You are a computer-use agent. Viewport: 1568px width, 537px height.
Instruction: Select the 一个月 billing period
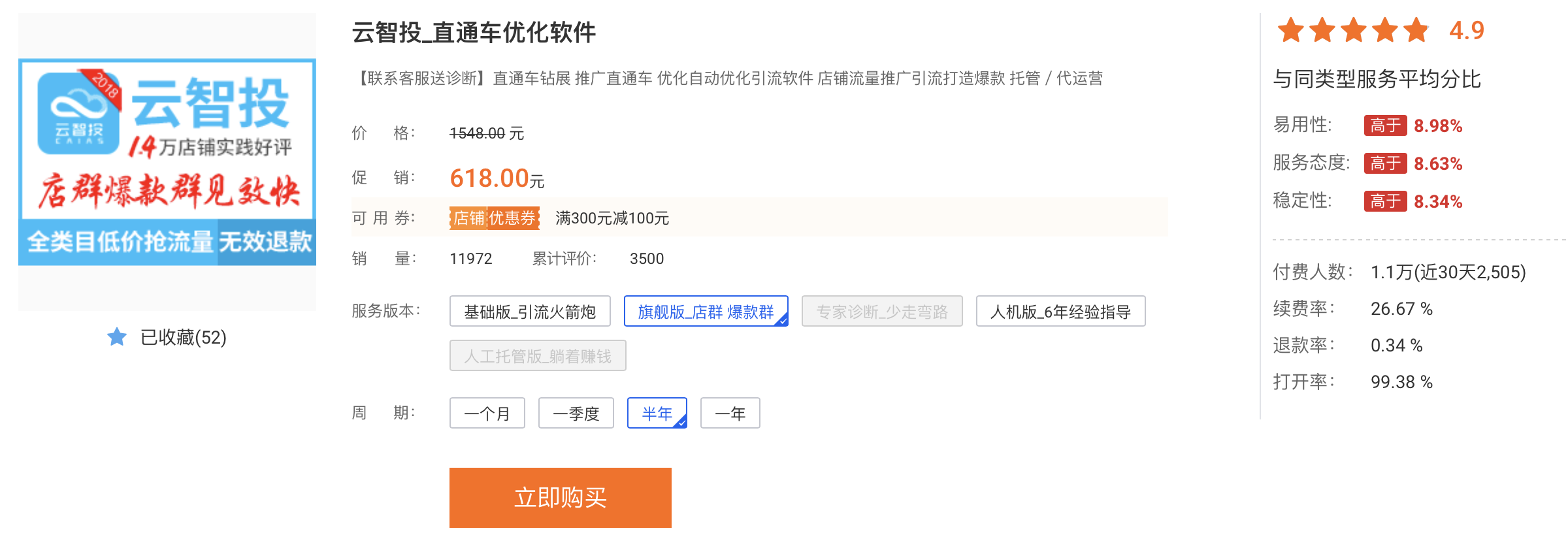coord(487,414)
